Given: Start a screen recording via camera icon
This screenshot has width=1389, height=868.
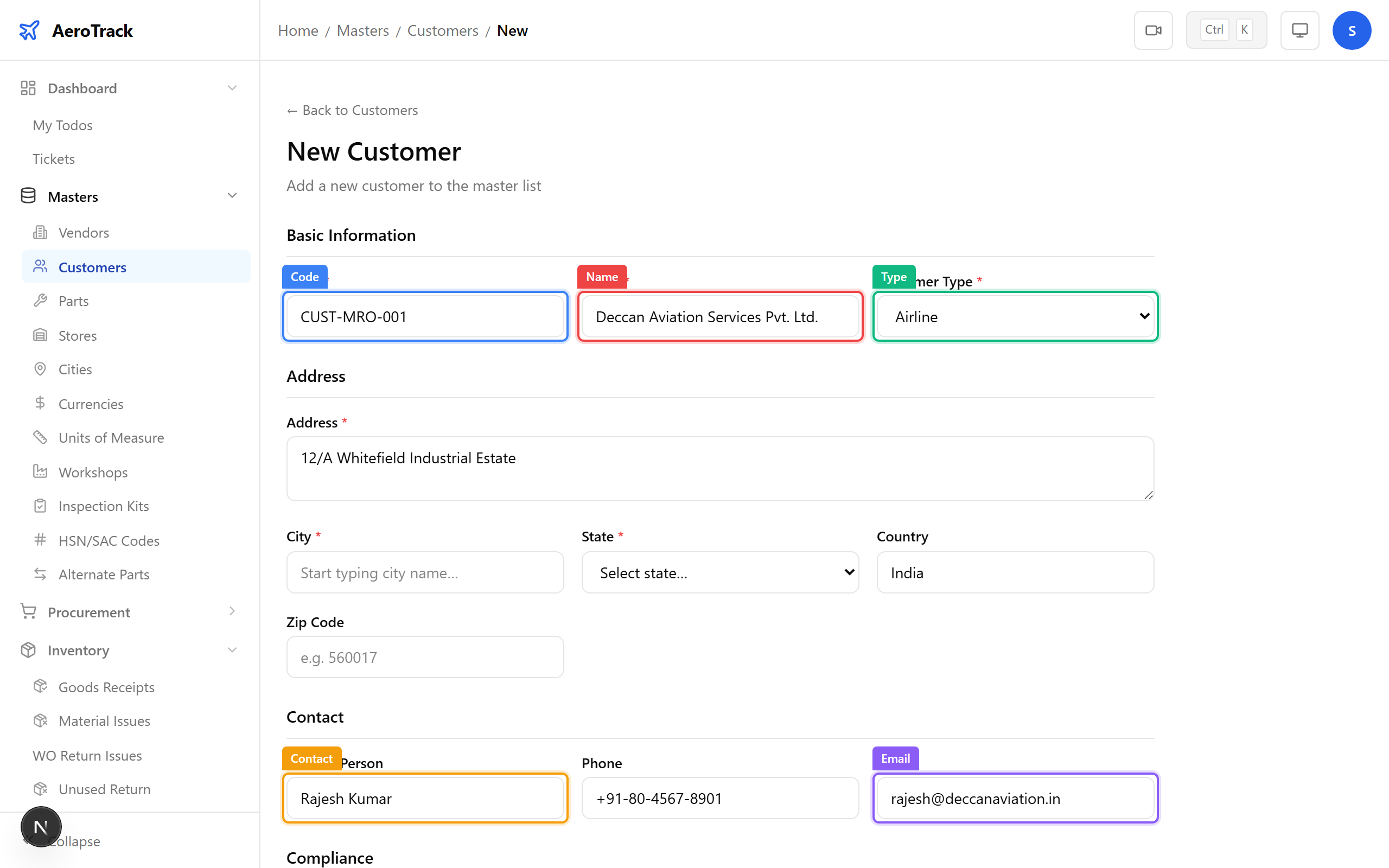Looking at the screenshot, I should tap(1153, 30).
